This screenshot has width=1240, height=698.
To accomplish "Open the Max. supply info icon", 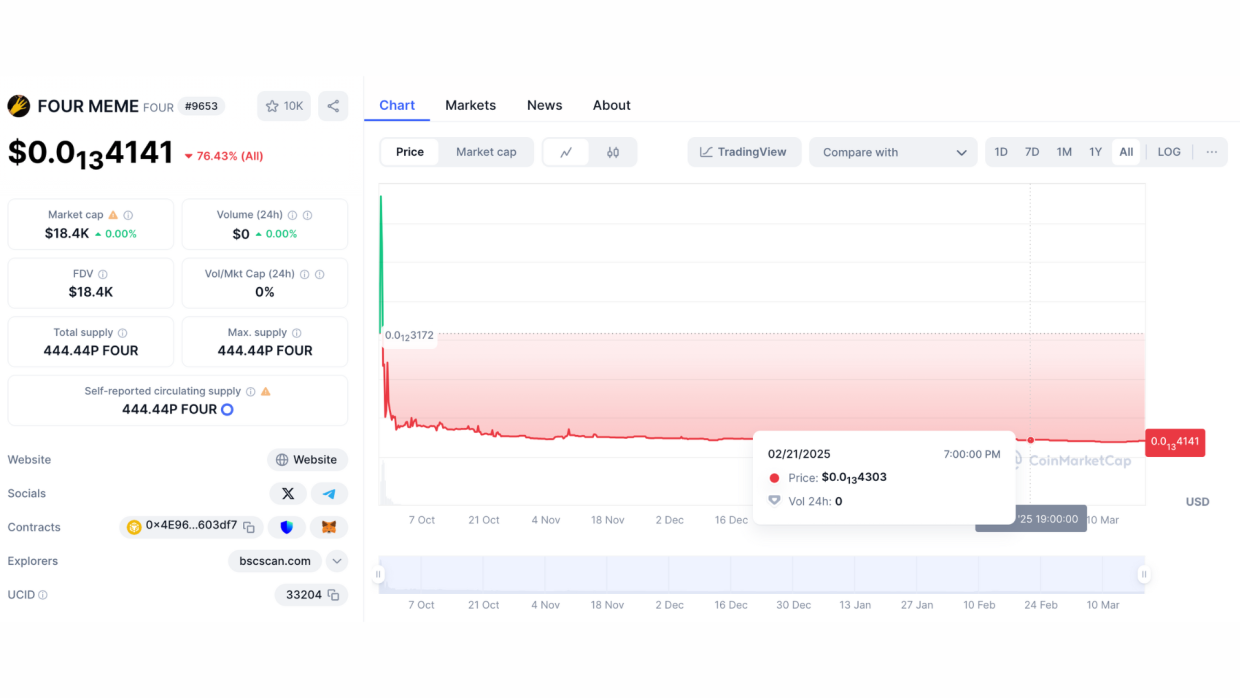I will (297, 333).
